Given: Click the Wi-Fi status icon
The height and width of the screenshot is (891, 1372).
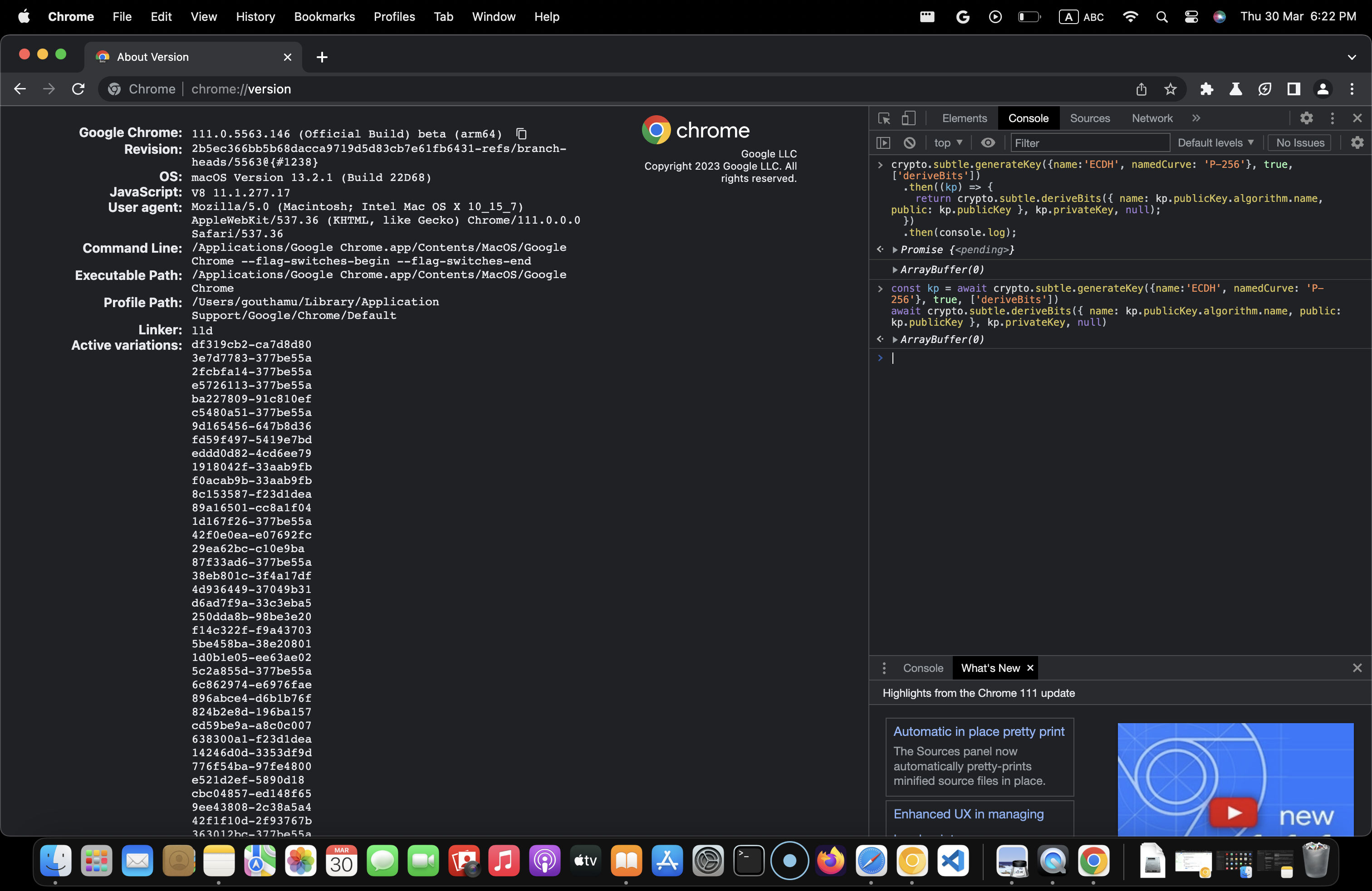Looking at the screenshot, I should click(1131, 17).
